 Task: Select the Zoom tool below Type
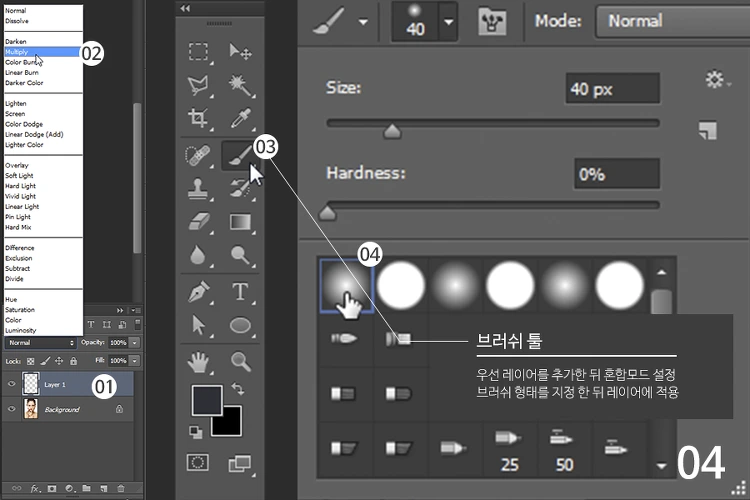pyautogui.click(x=241, y=362)
